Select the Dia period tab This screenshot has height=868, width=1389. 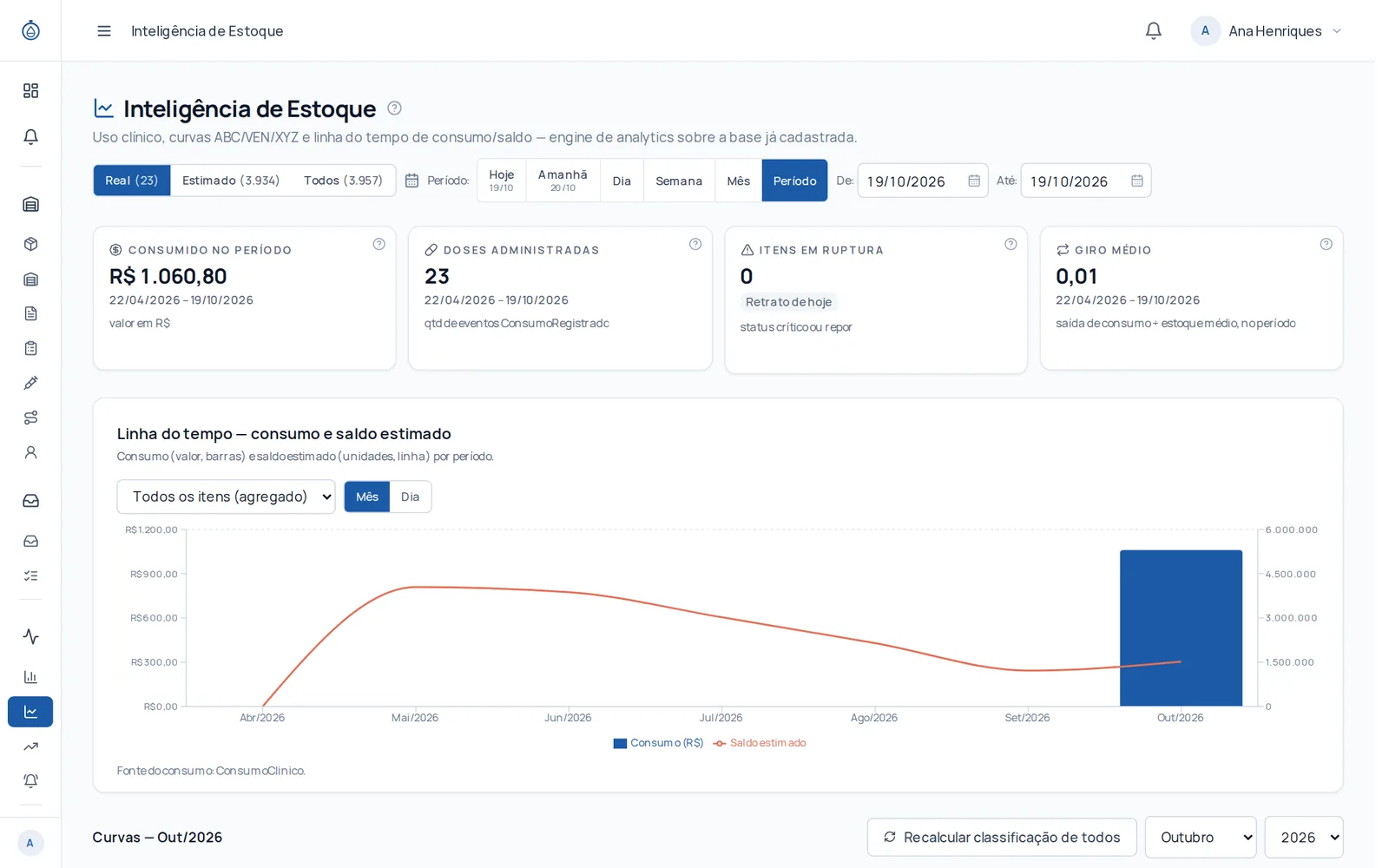coord(622,181)
